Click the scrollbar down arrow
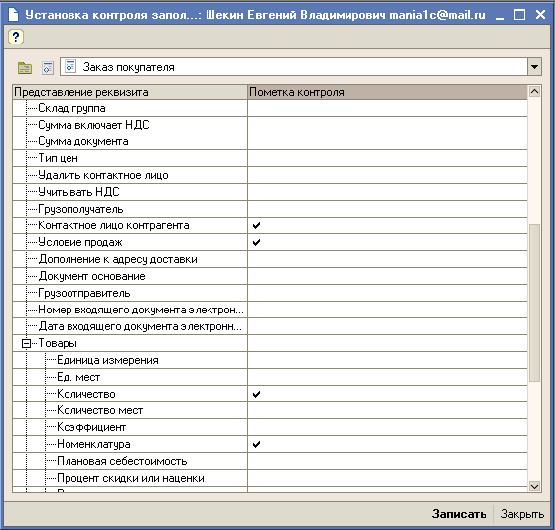 click(x=534, y=486)
